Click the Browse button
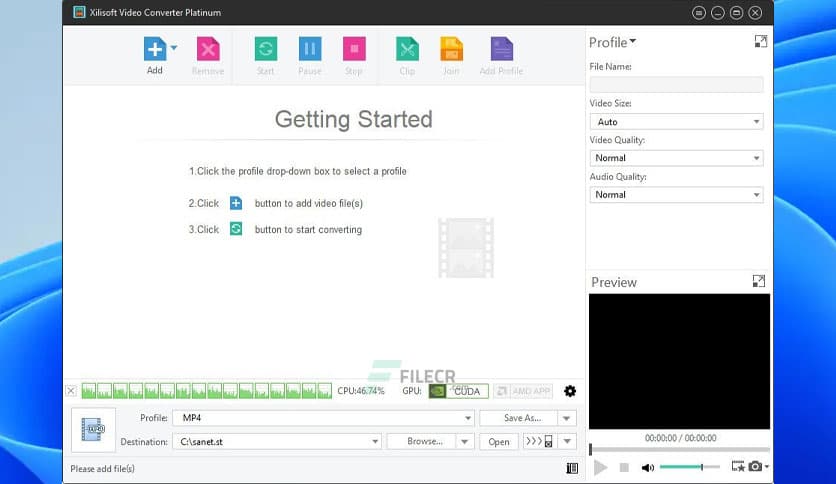 pos(421,441)
